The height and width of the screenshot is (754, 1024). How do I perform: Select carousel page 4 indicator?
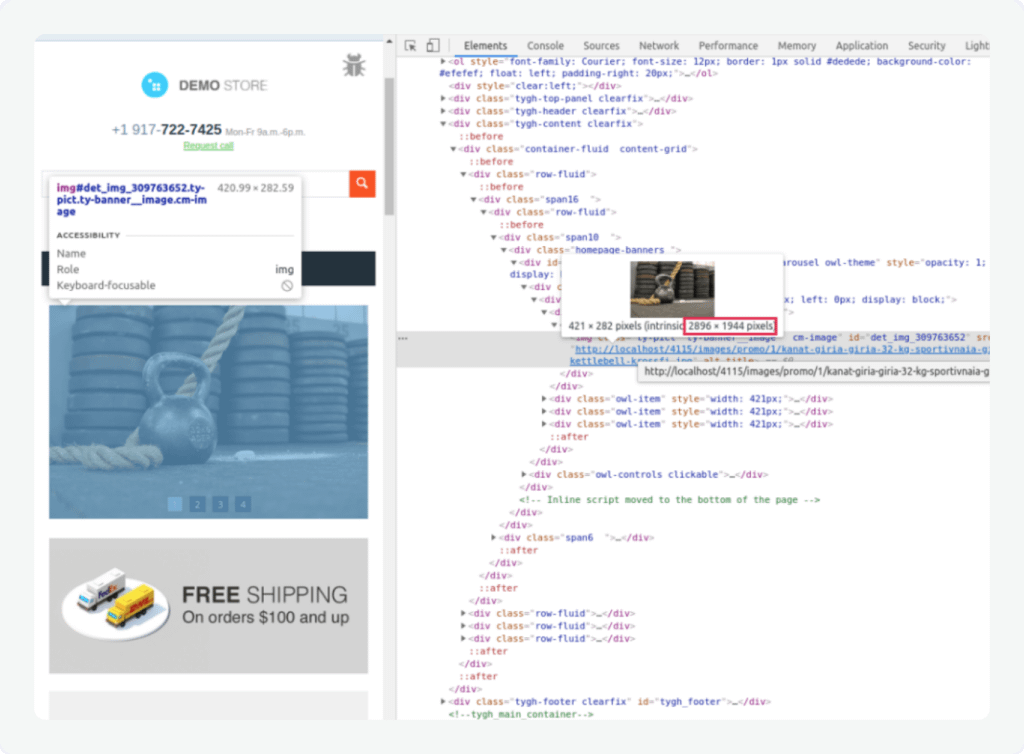(x=242, y=504)
